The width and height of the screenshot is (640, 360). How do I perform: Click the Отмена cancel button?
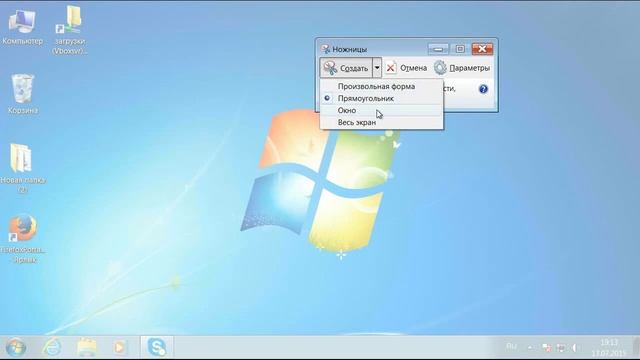click(x=406, y=68)
